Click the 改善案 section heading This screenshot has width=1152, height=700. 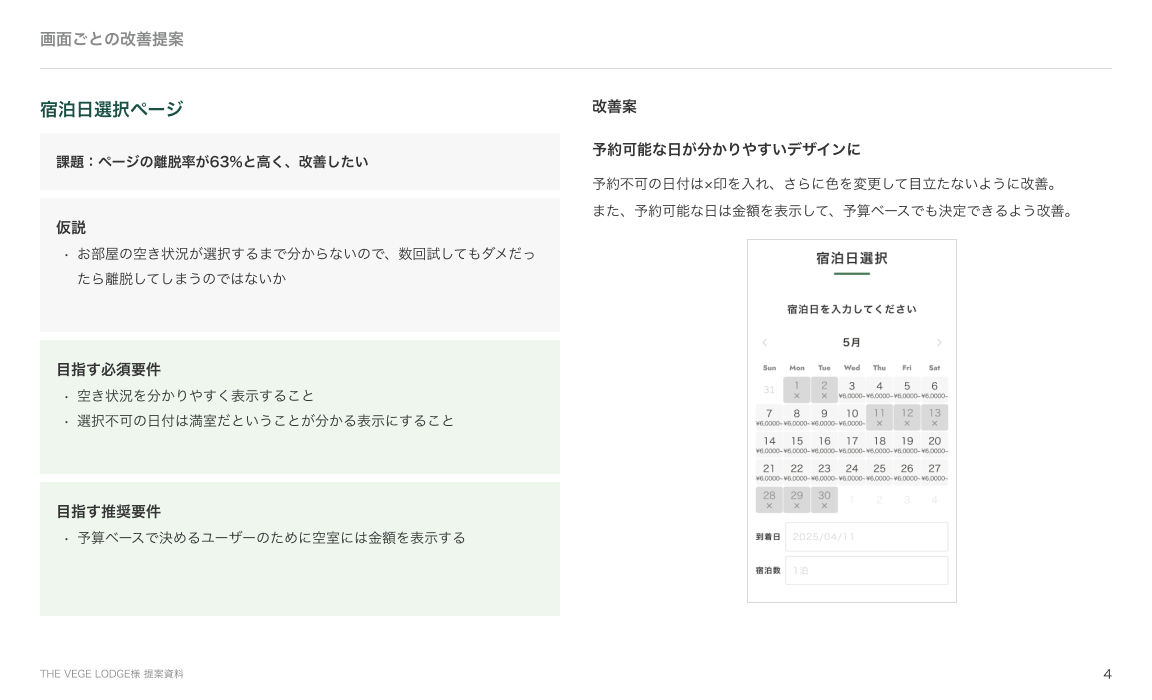pos(614,107)
